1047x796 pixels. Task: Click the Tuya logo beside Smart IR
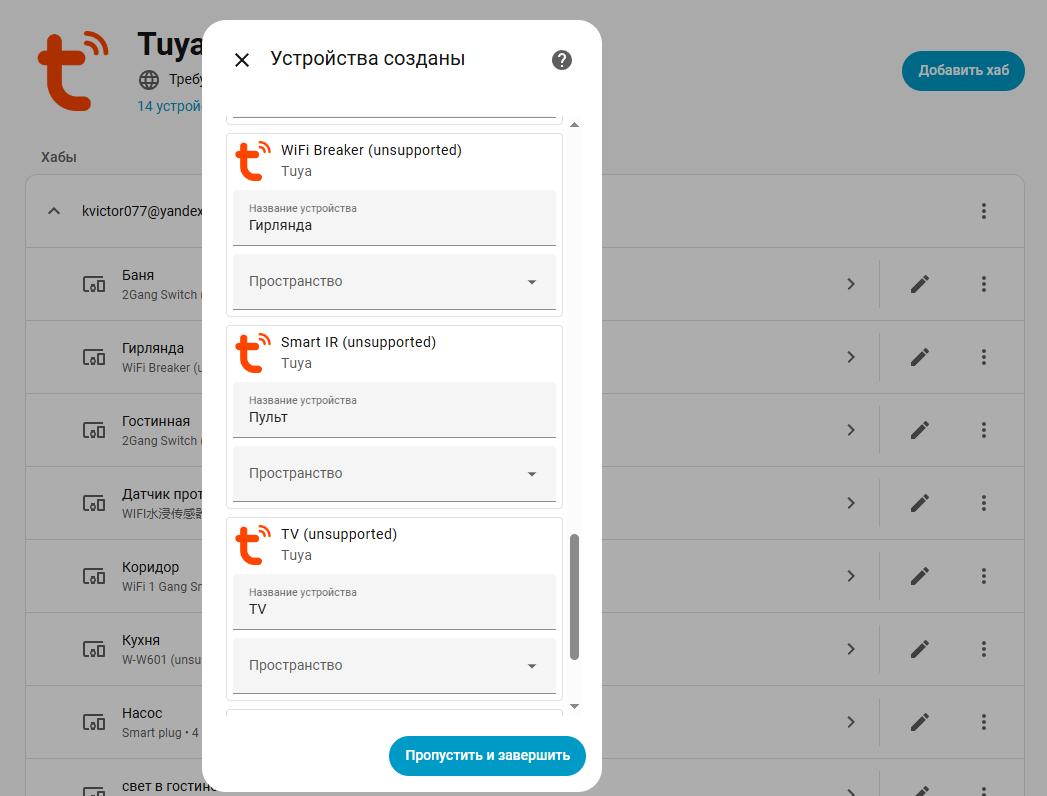coord(253,353)
